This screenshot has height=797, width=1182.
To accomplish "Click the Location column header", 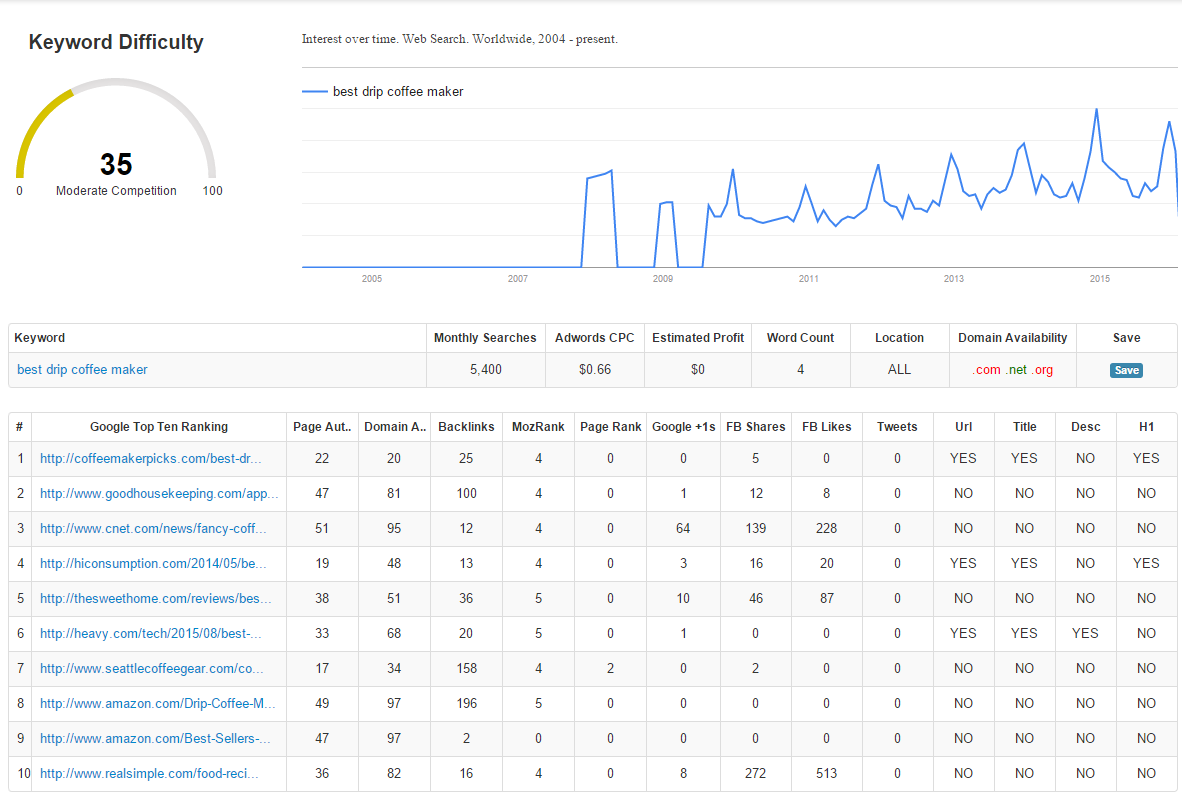I will (899, 338).
